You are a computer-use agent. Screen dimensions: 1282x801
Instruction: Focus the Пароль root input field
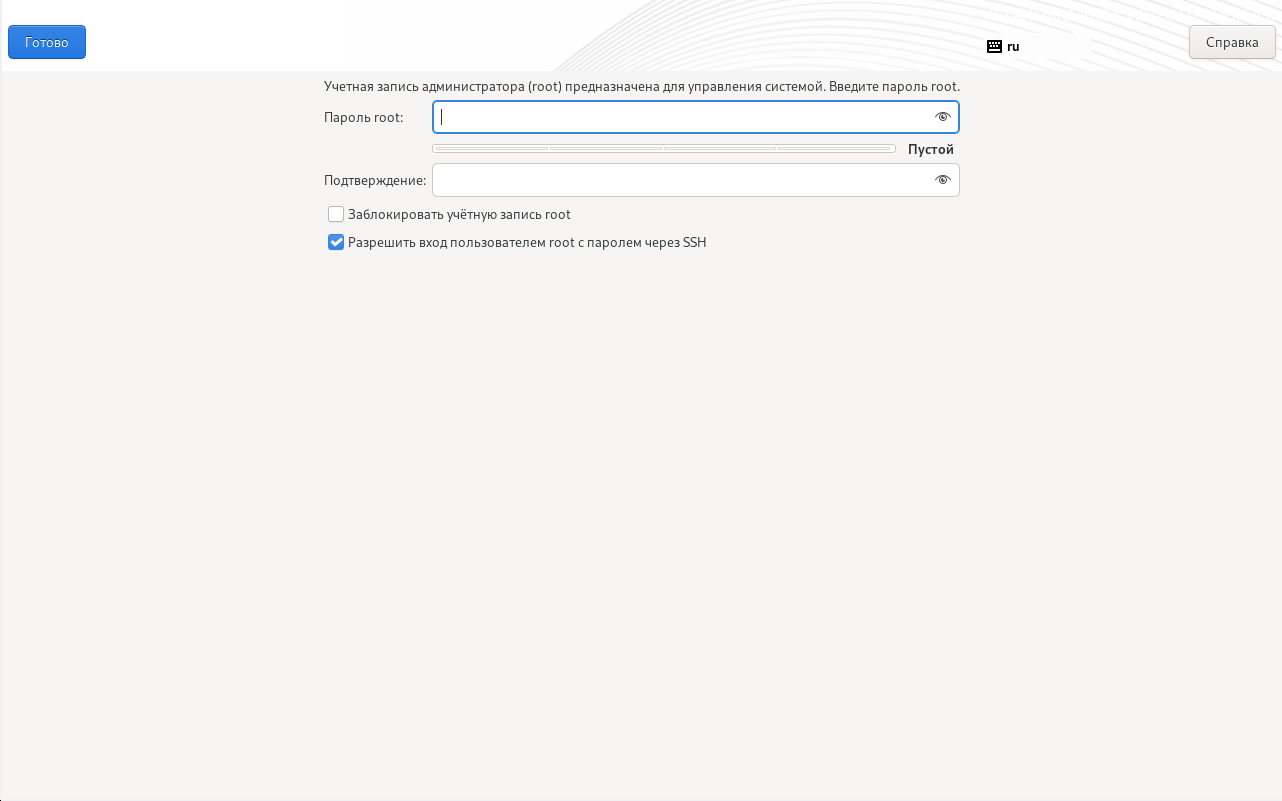click(x=696, y=117)
